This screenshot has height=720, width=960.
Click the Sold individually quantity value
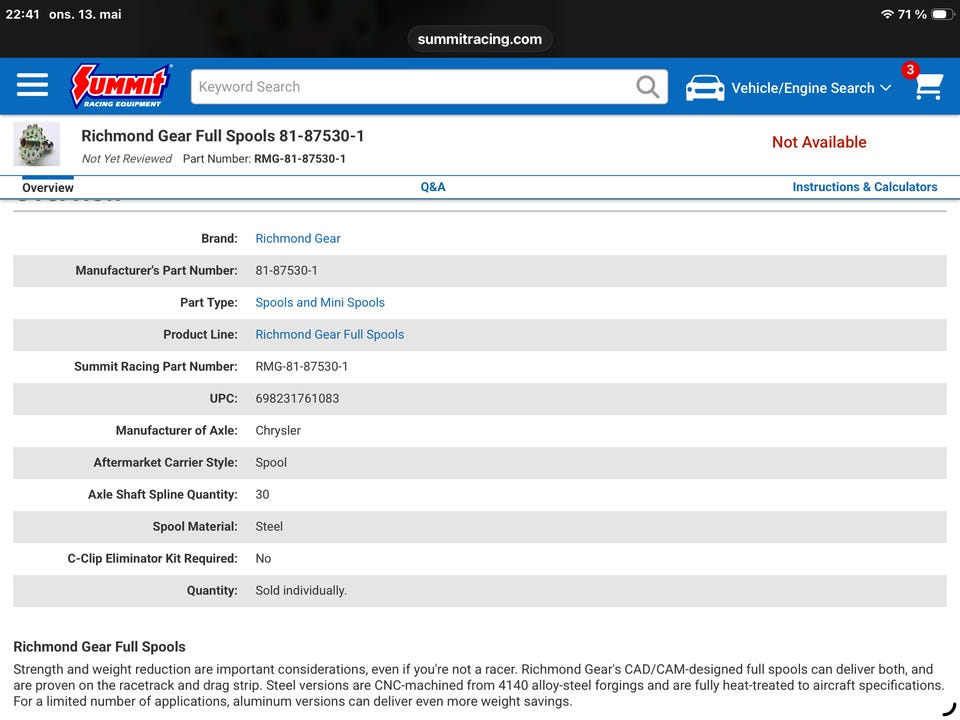click(301, 590)
